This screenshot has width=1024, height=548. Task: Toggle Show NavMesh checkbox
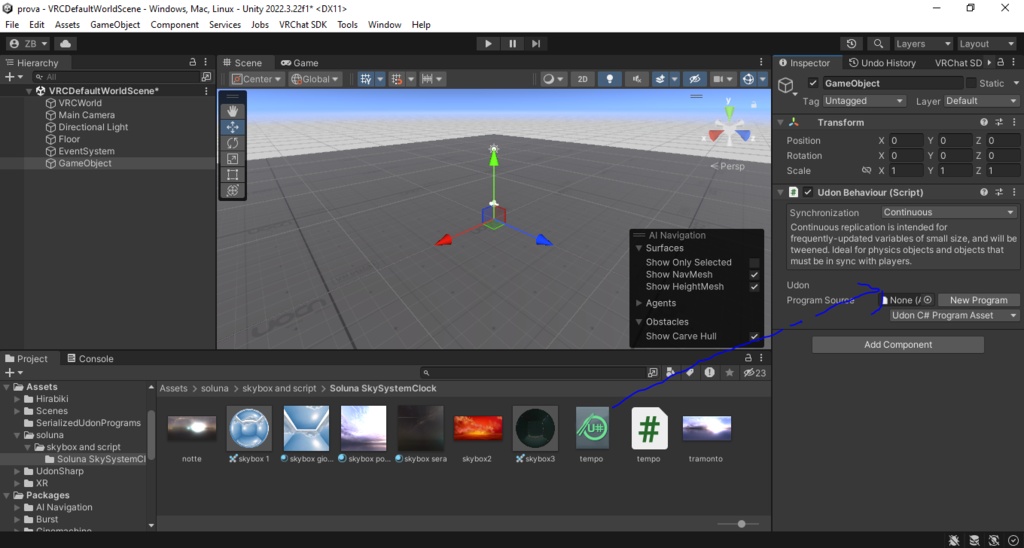(x=754, y=275)
